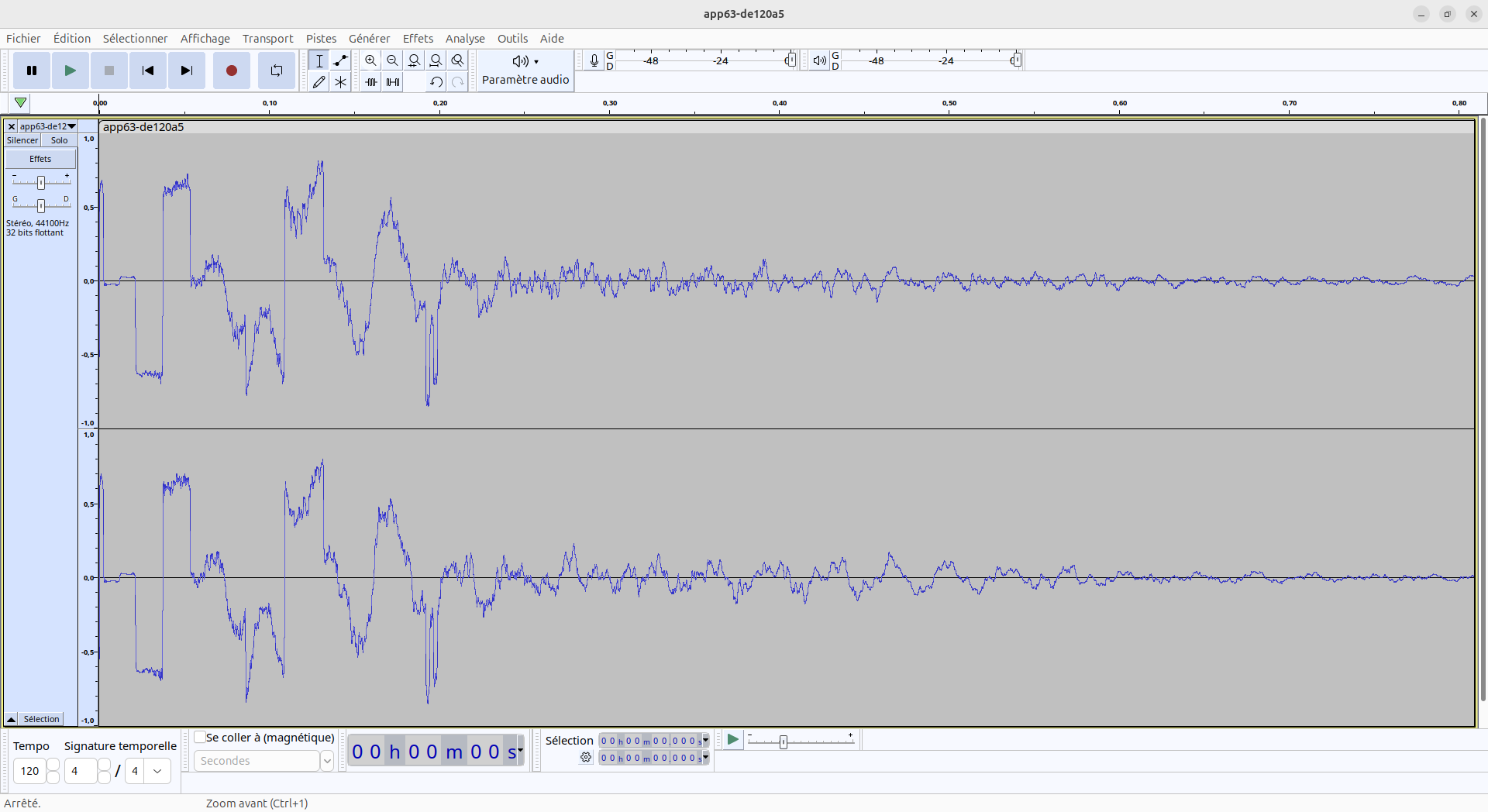Toggle Solo on the track

tap(59, 140)
